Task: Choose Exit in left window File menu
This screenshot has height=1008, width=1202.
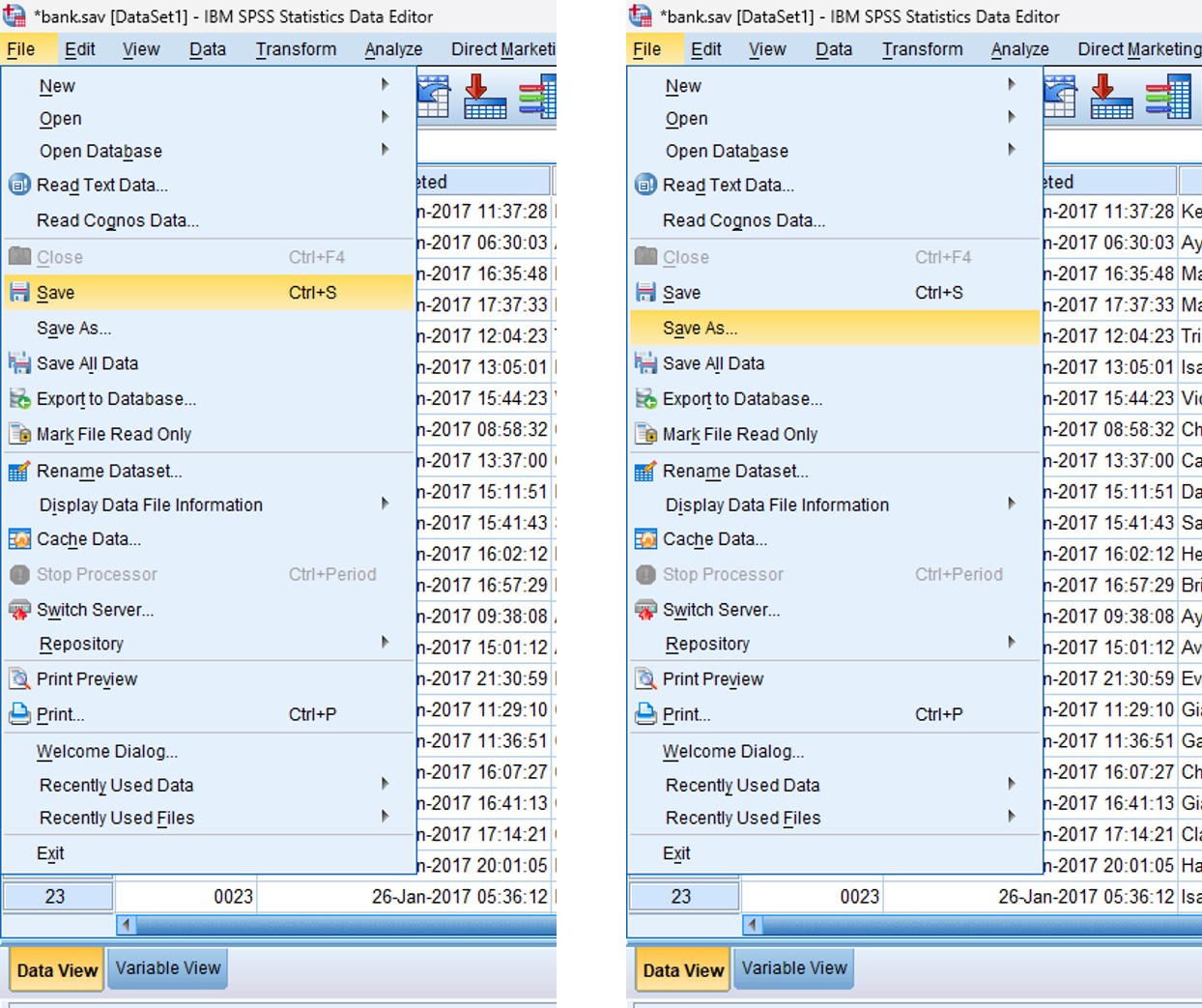Action: (x=209, y=853)
